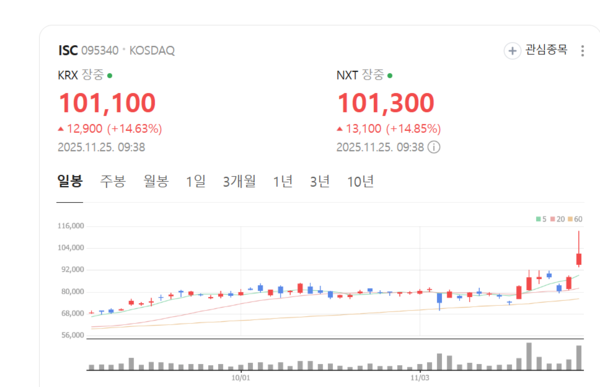Click the 관심종목 label
600x387 pixels.
coord(546,50)
